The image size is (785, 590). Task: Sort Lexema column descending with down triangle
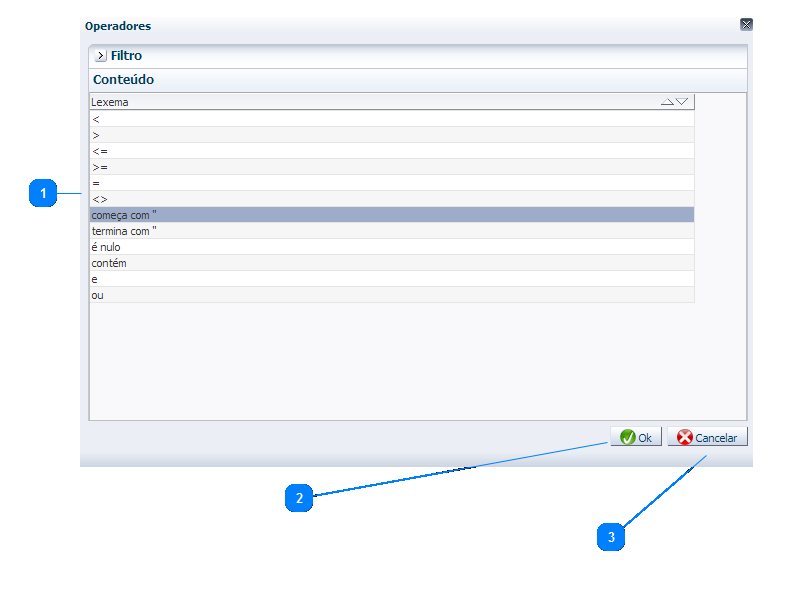coord(682,102)
